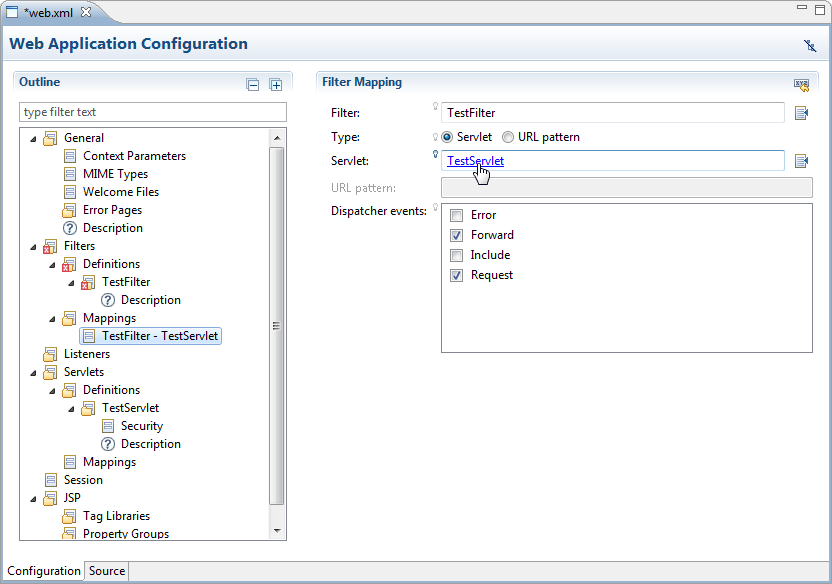Enable the Error dispatcher event
832x584 pixels.
[x=456, y=215]
